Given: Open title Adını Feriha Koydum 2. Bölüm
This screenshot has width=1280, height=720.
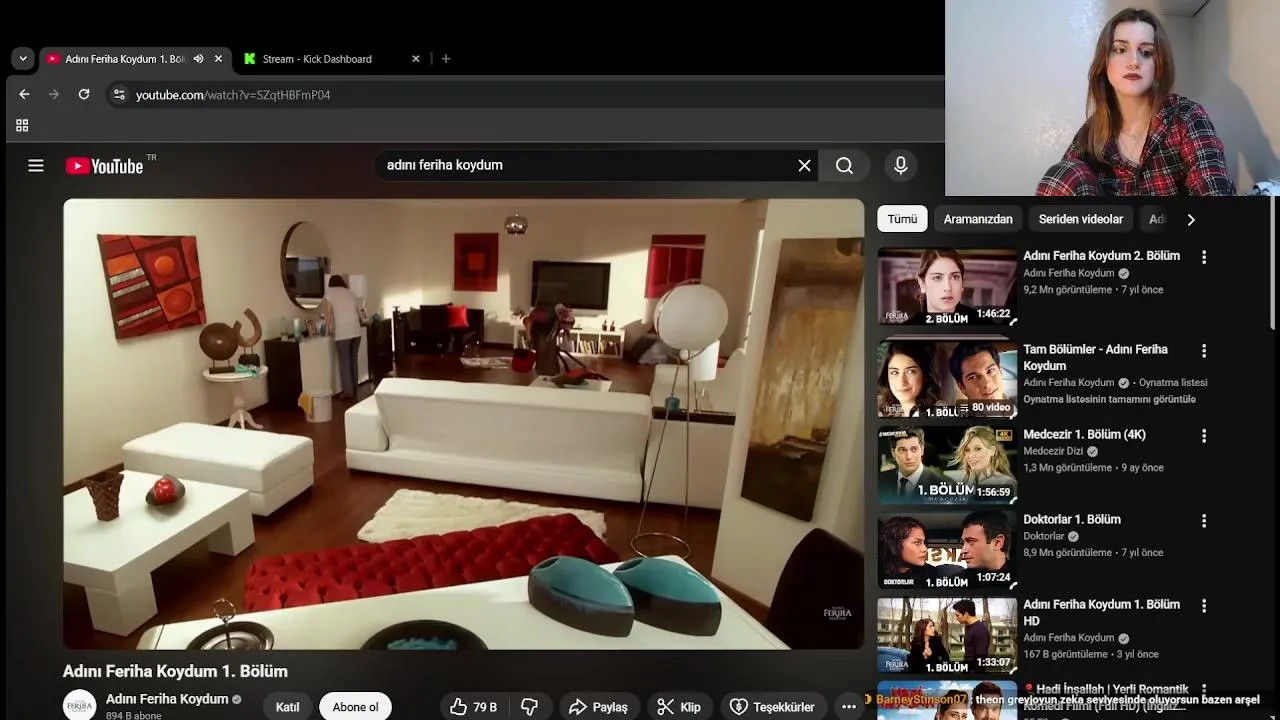Looking at the screenshot, I should click(1101, 256).
